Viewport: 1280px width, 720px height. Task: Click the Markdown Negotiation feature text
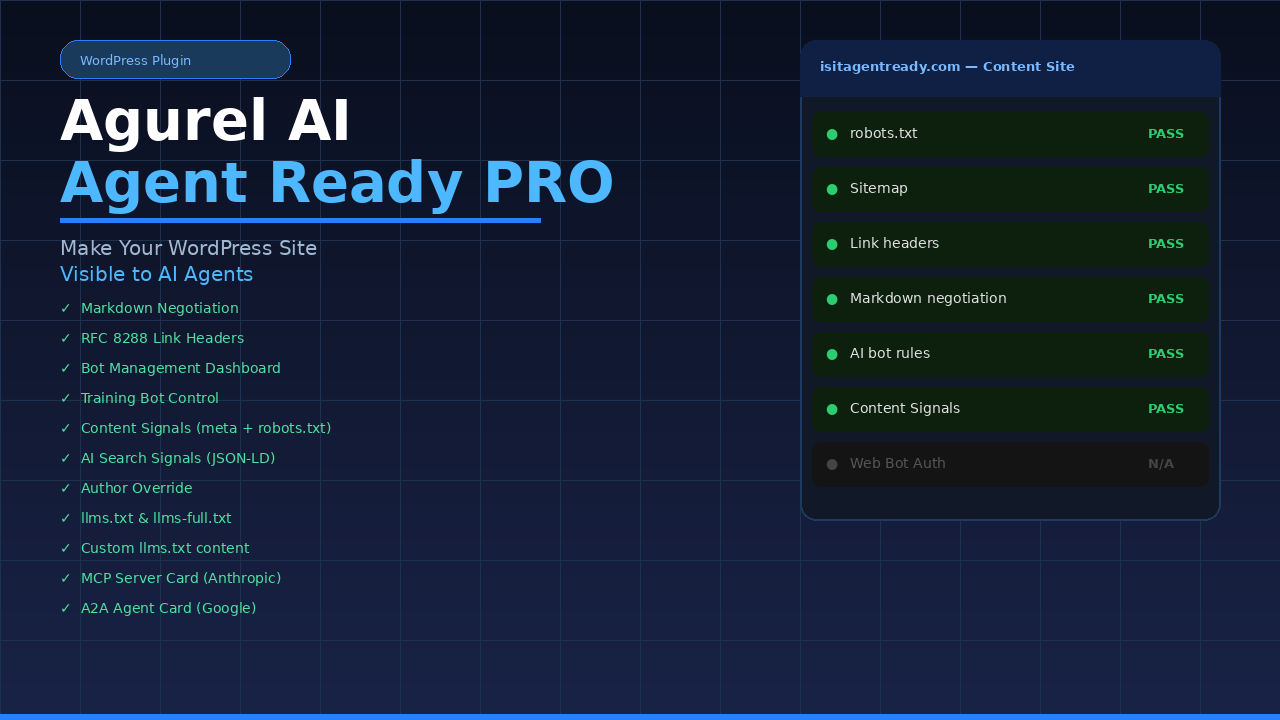coord(160,308)
